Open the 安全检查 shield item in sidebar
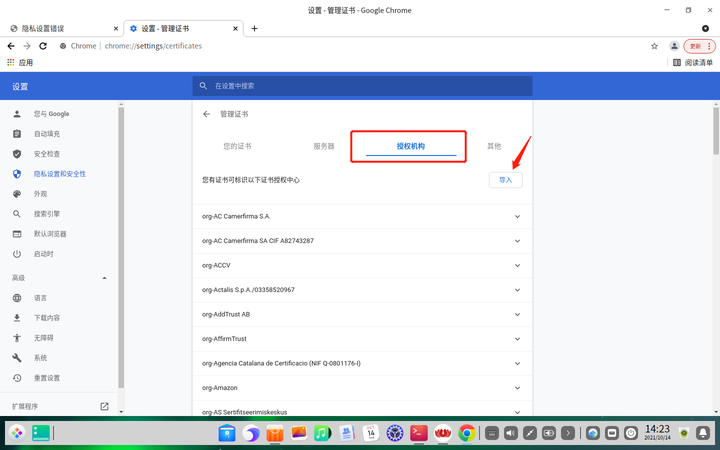This screenshot has width=720, height=450. coord(46,154)
